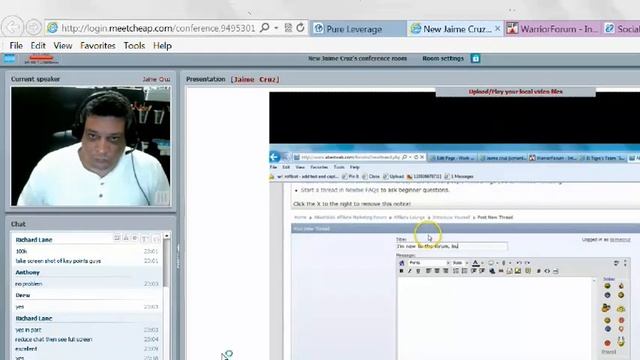Click the remove formatting icon in the editor toolbar
Screen dimensions: 640x360
pos(401,263)
